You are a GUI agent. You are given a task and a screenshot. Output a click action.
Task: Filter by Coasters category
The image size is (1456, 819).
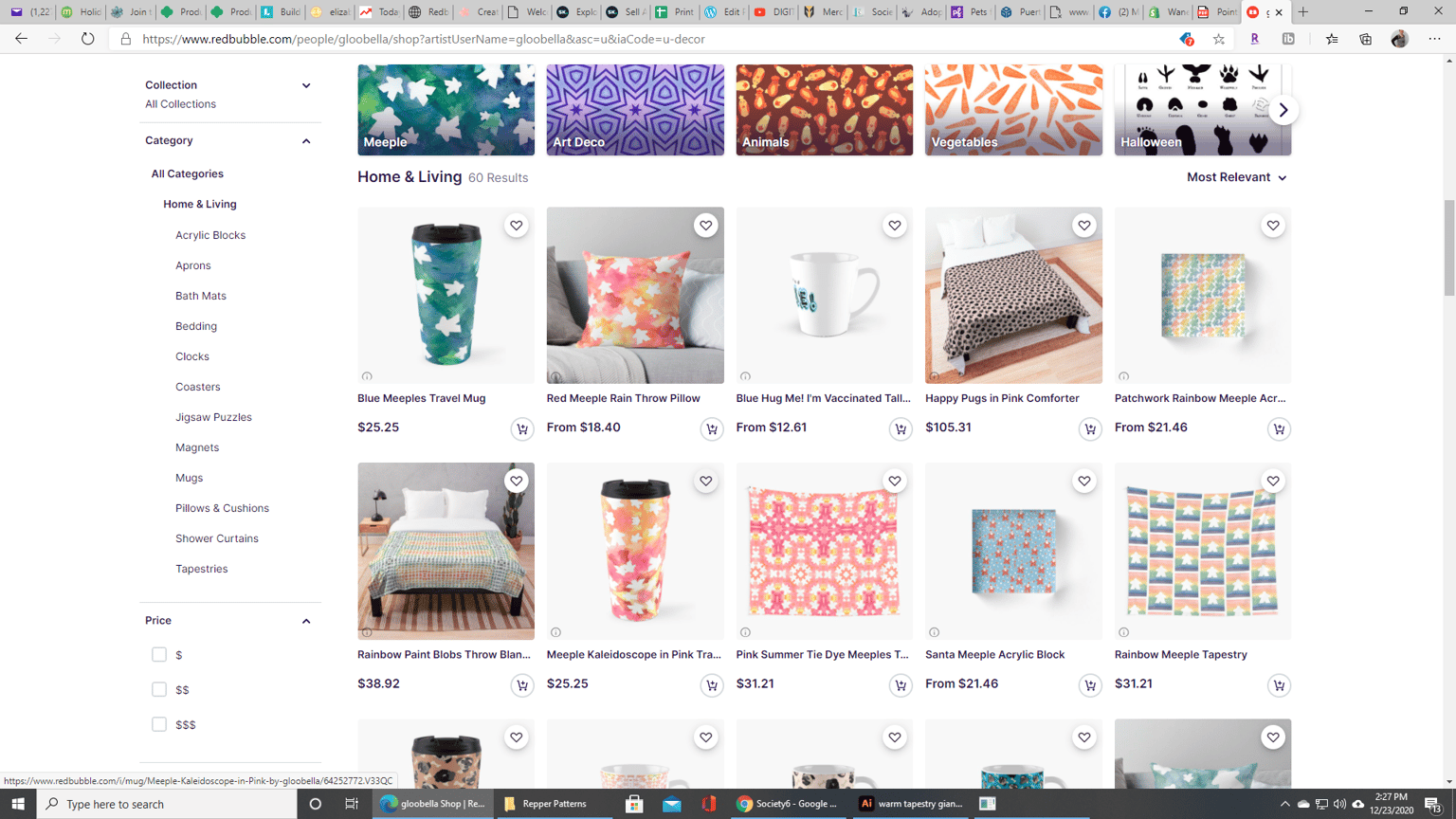pos(198,387)
